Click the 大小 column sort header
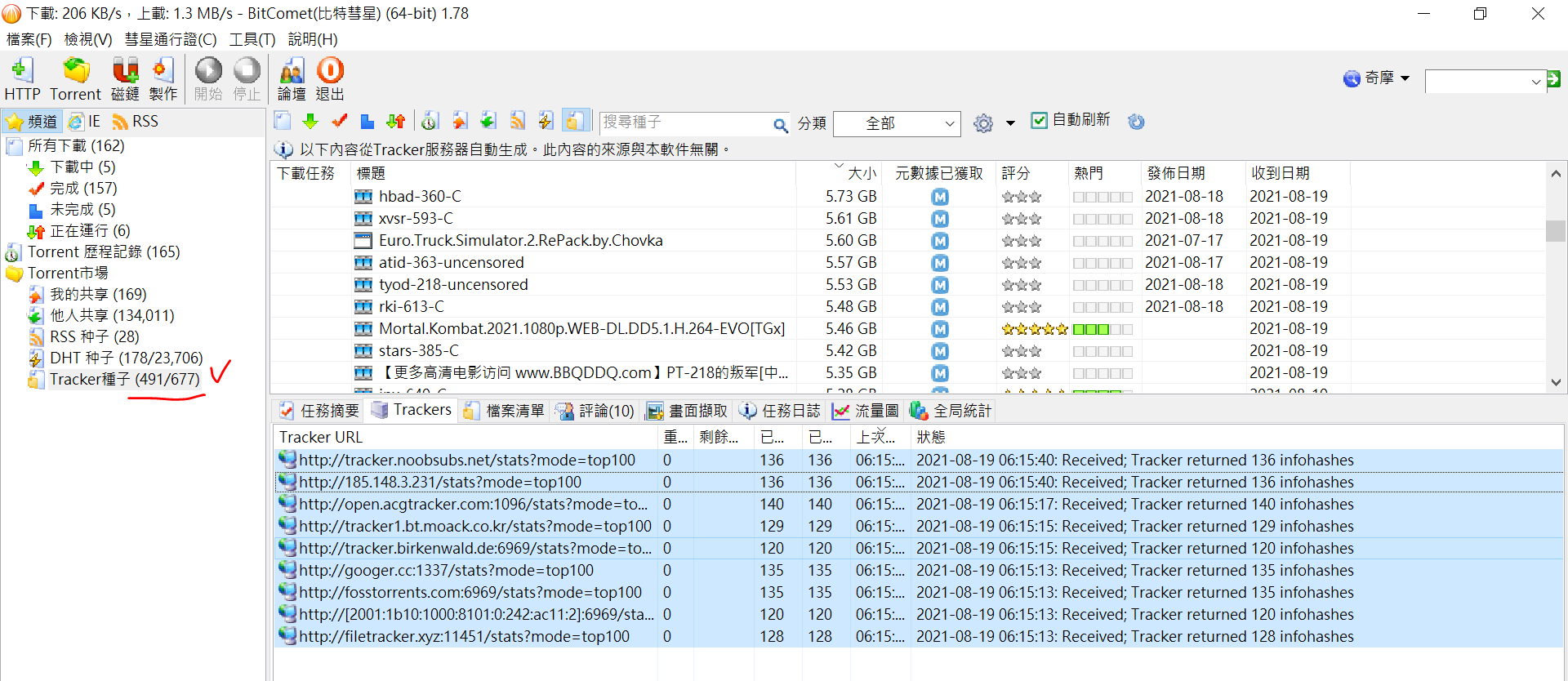Screen dimensions: 1568x681 tap(861, 173)
